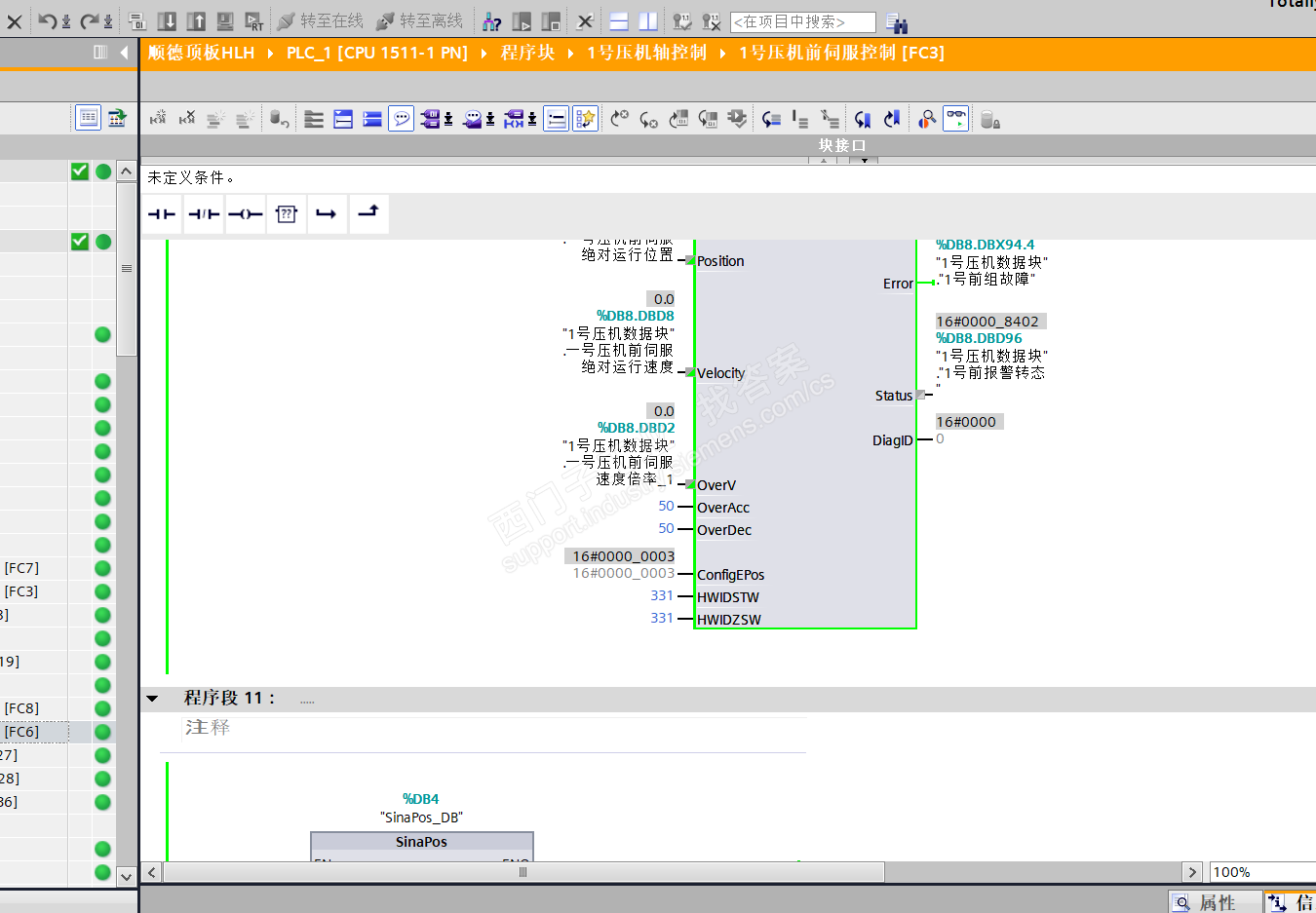Click the start runtime RT icon

[253, 20]
